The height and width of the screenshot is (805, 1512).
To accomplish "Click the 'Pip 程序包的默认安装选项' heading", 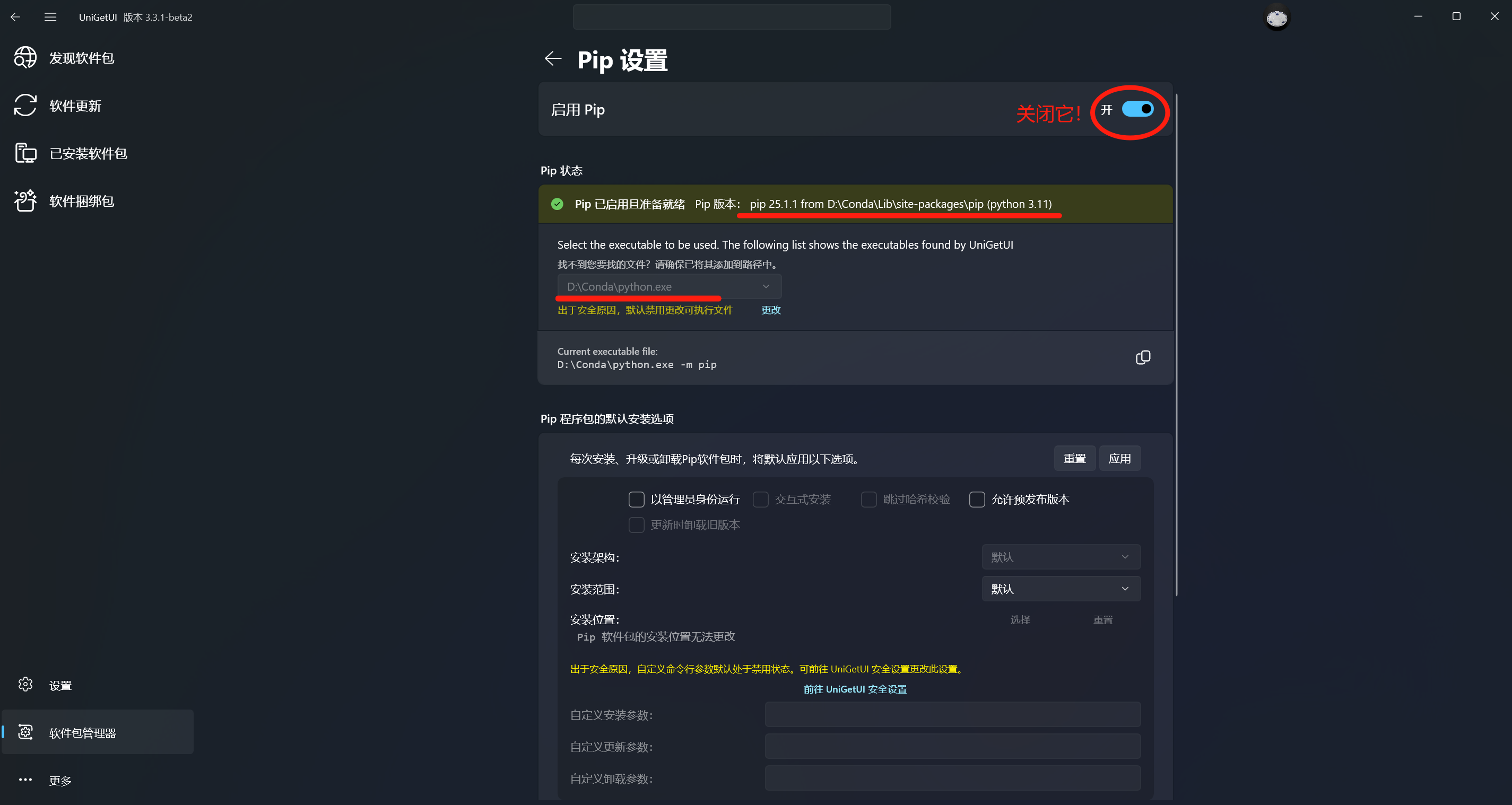I will pyautogui.click(x=607, y=418).
